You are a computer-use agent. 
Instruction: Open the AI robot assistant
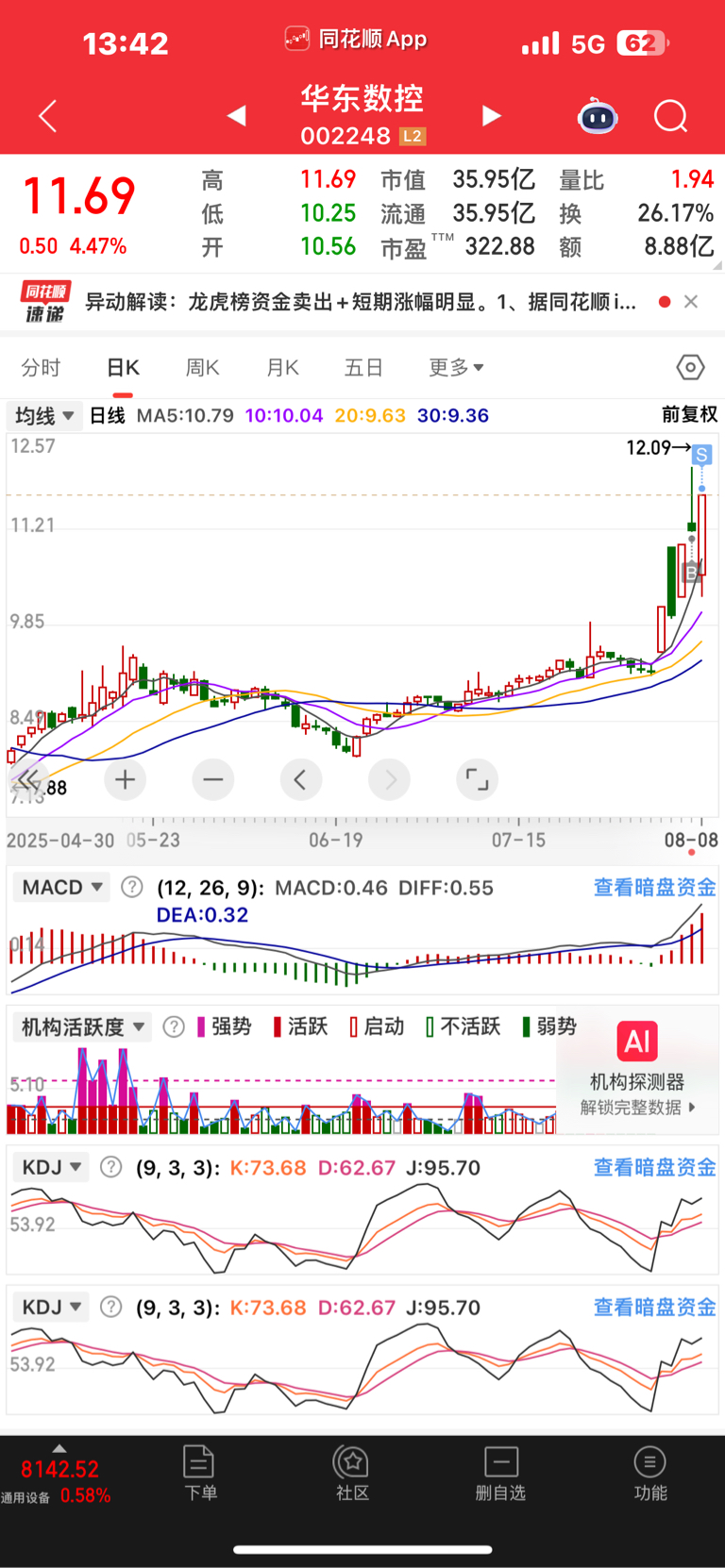pyautogui.click(x=598, y=116)
